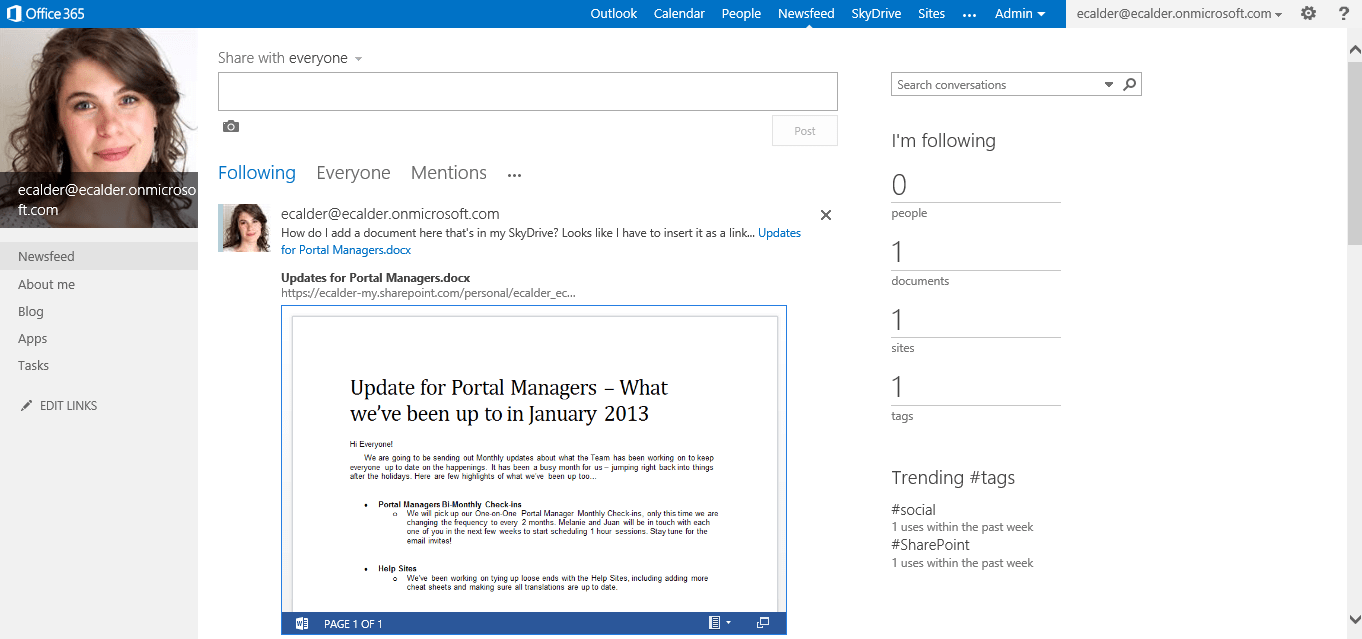
Task: Open People in the top navigation
Action: pyautogui.click(x=741, y=14)
